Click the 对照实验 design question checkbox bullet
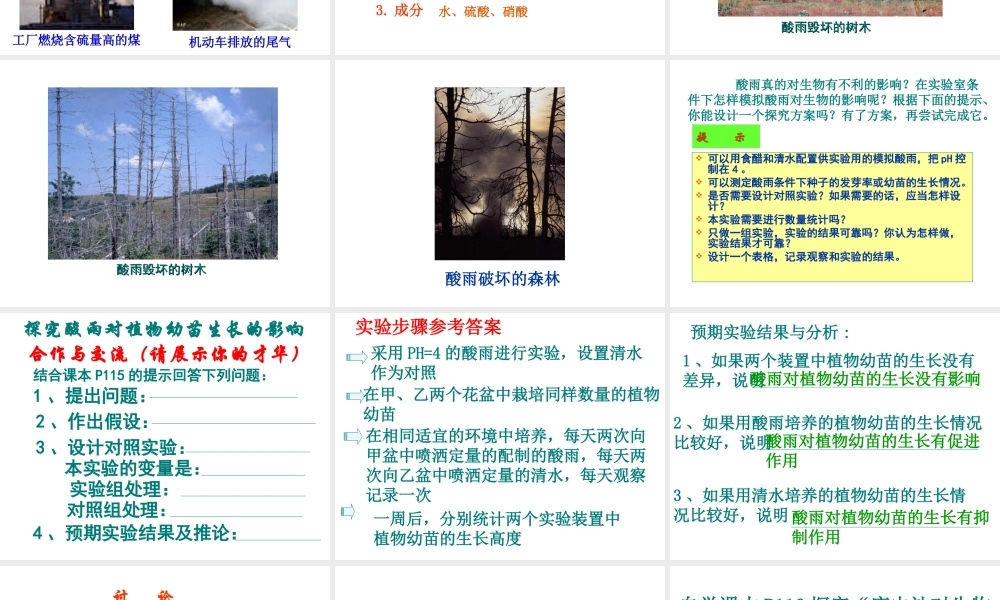1000x600 pixels. point(698,194)
